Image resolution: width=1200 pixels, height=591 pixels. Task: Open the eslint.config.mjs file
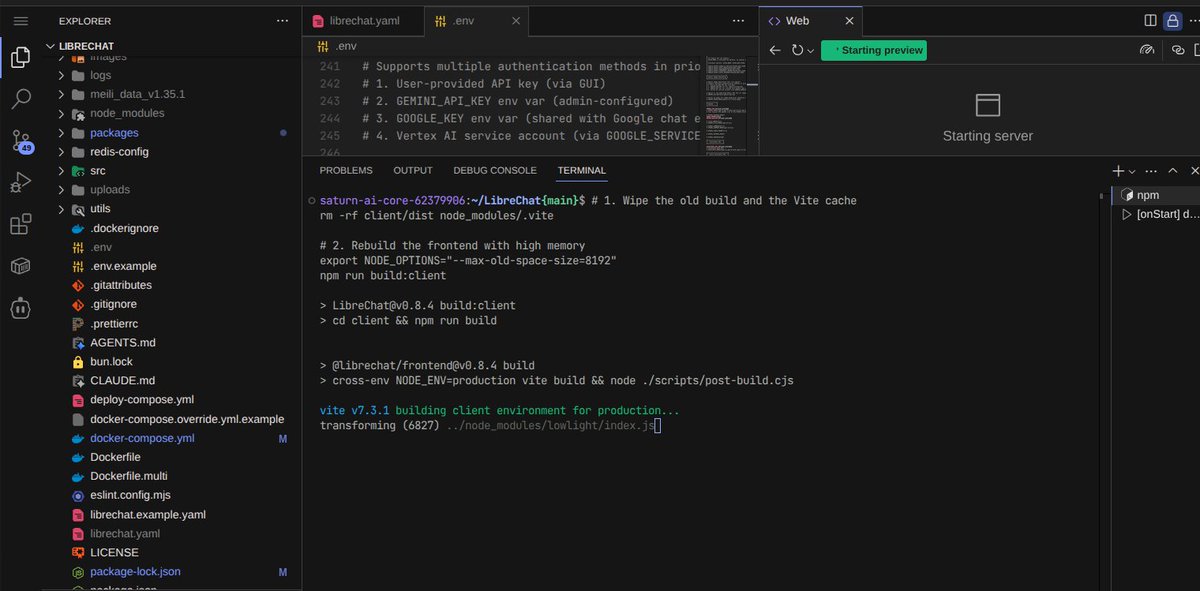132,495
